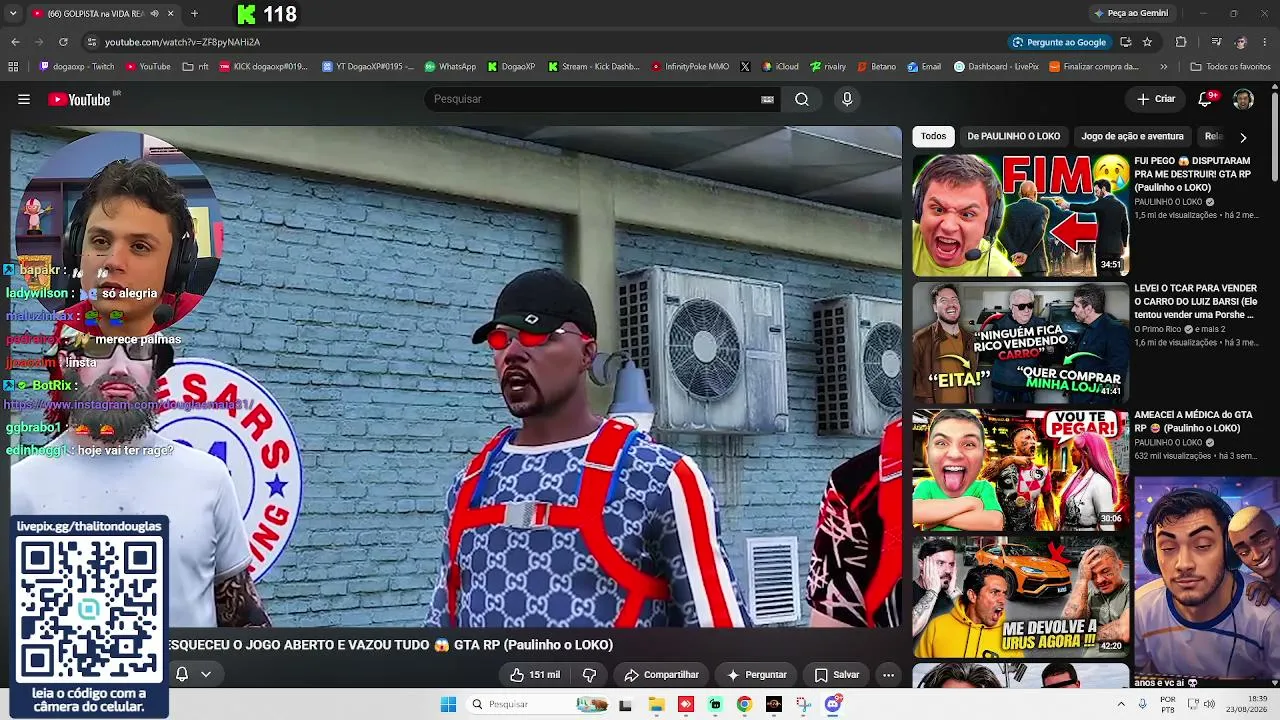This screenshot has height=720, width=1280.
Task: Open the YouTube account avatar menu
Action: point(1243,99)
